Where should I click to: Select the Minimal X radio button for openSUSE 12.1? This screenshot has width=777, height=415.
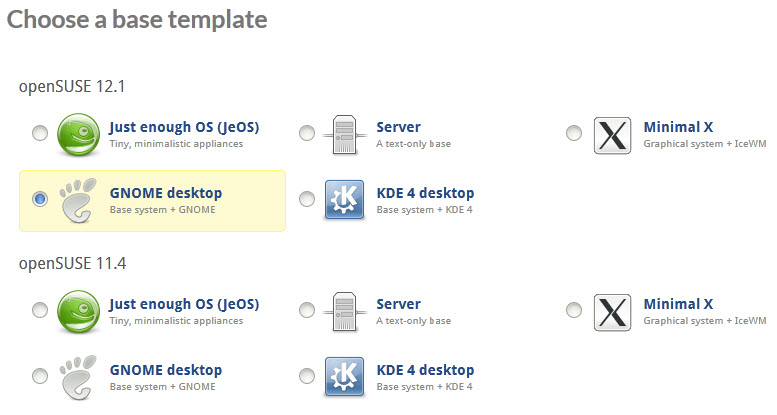pyautogui.click(x=574, y=133)
